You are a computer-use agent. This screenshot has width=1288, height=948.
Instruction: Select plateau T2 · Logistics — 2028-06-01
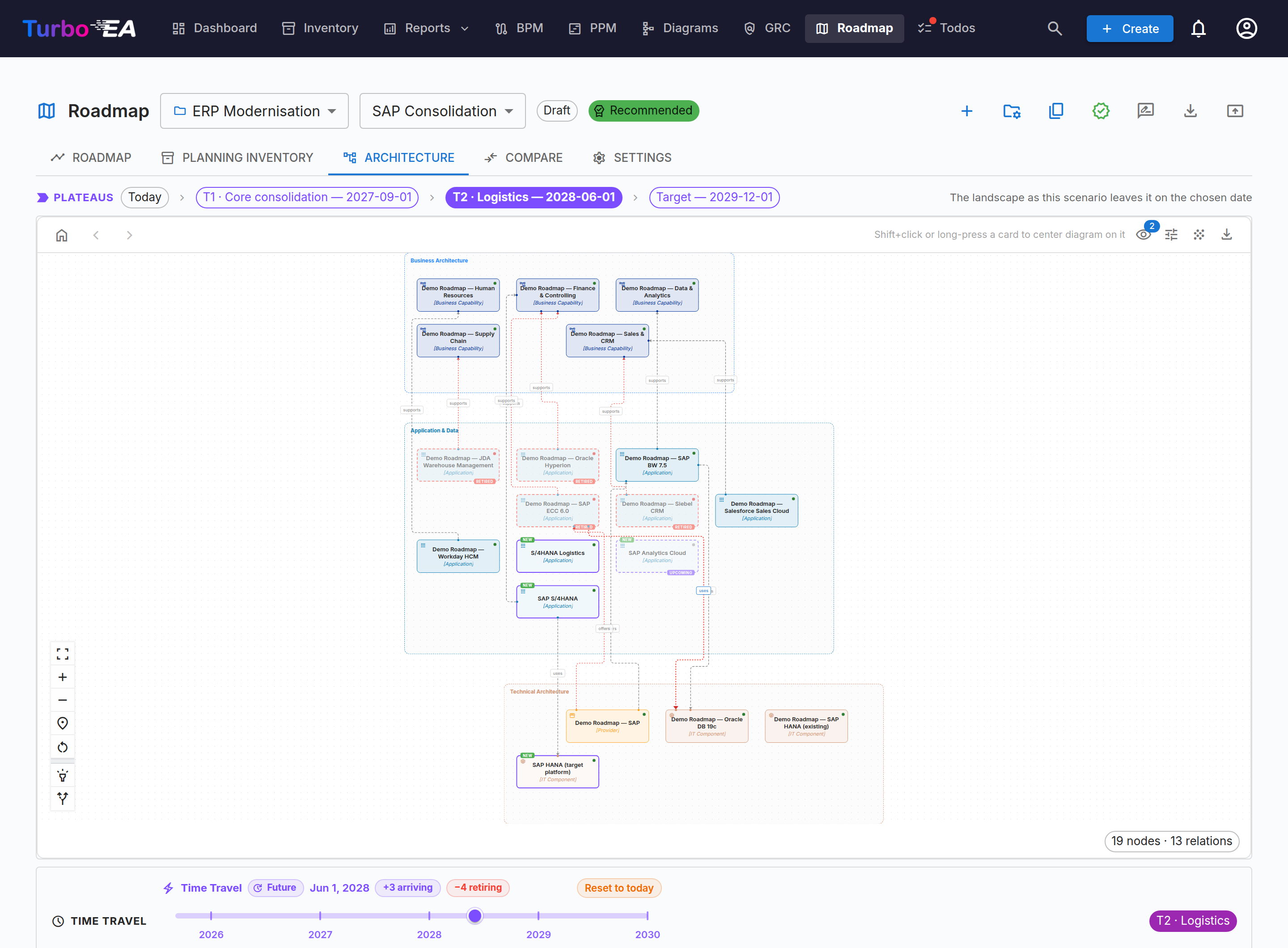tap(534, 197)
